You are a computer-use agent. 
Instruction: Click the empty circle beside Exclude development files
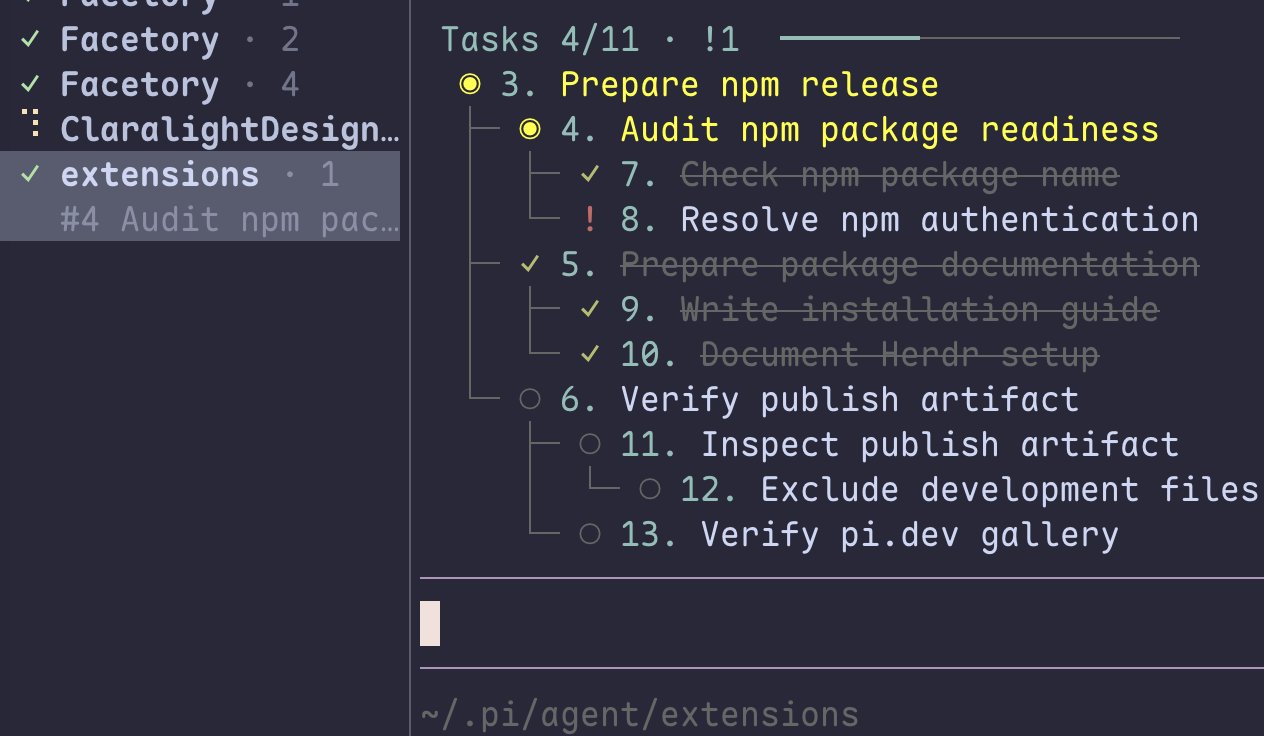[x=650, y=489]
